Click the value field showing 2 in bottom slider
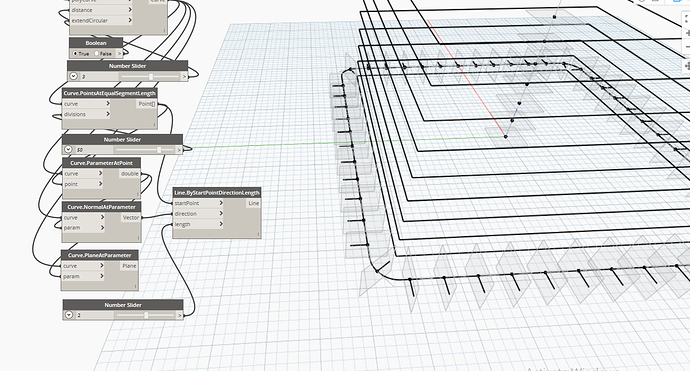 pos(95,315)
